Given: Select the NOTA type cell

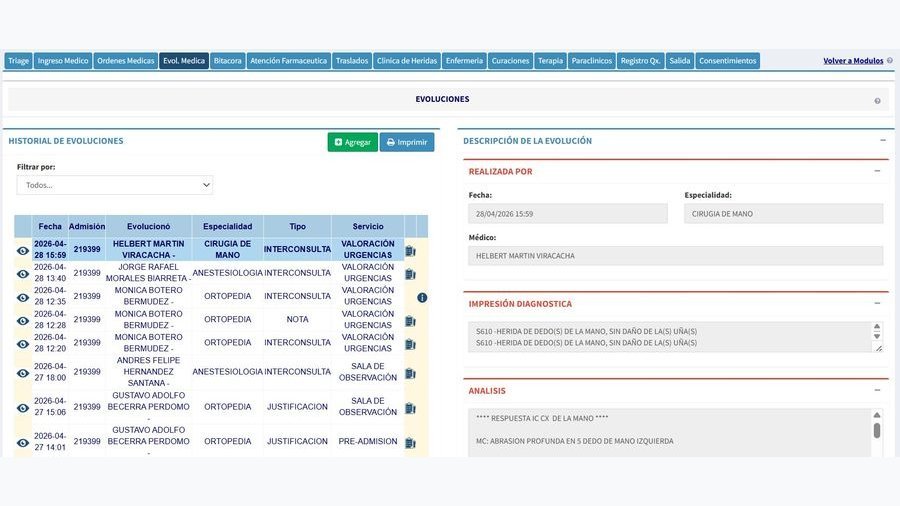Looking at the screenshot, I should 297,320.
